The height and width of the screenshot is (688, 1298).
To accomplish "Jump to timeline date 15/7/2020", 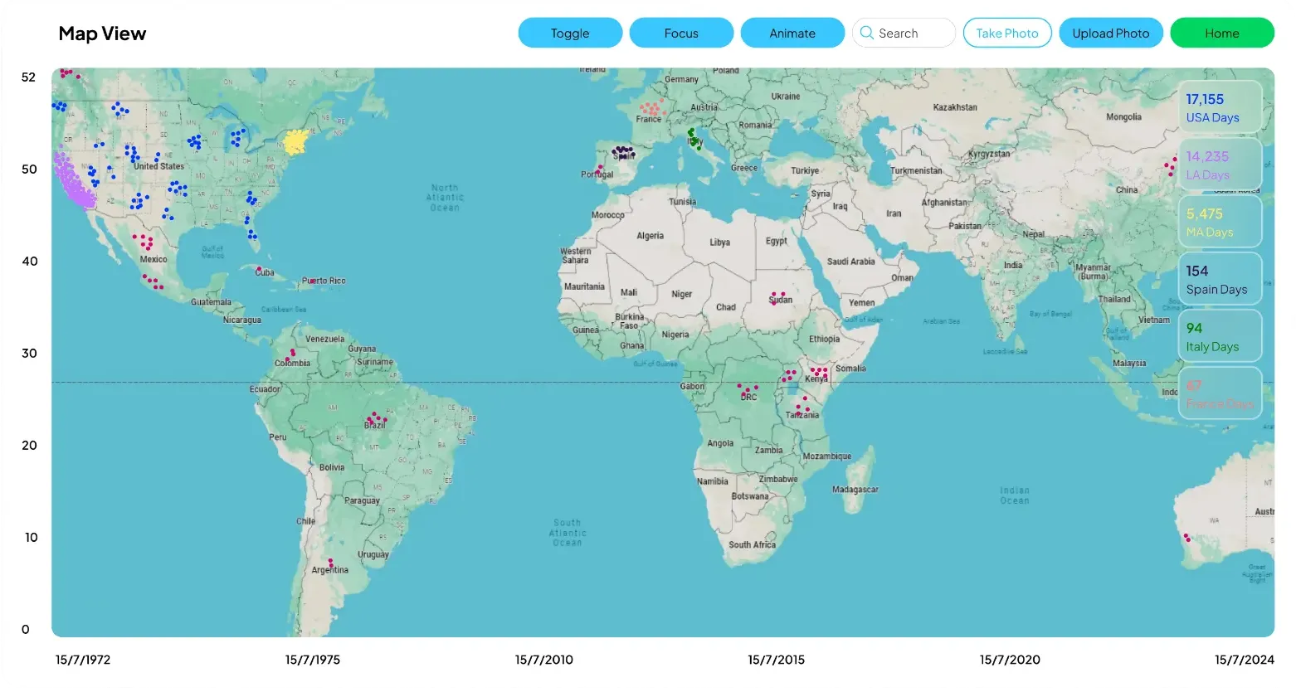I will point(1009,660).
